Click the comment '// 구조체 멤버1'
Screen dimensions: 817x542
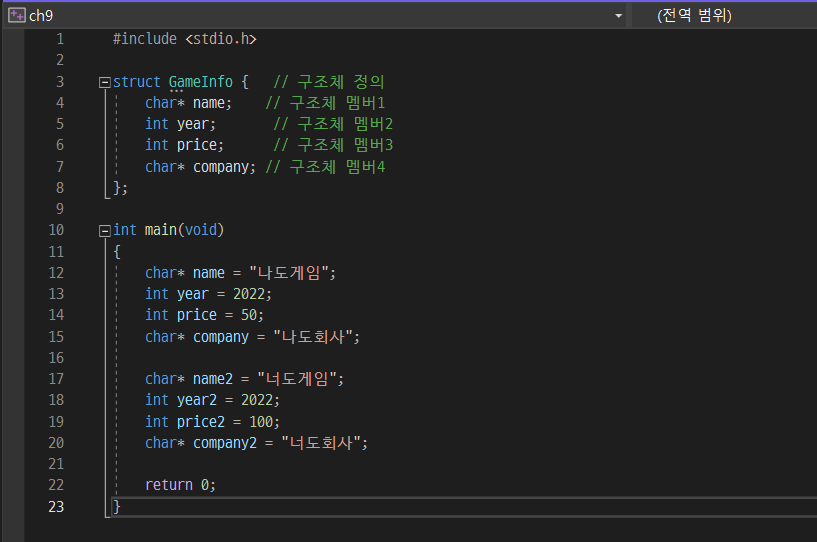coord(325,103)
